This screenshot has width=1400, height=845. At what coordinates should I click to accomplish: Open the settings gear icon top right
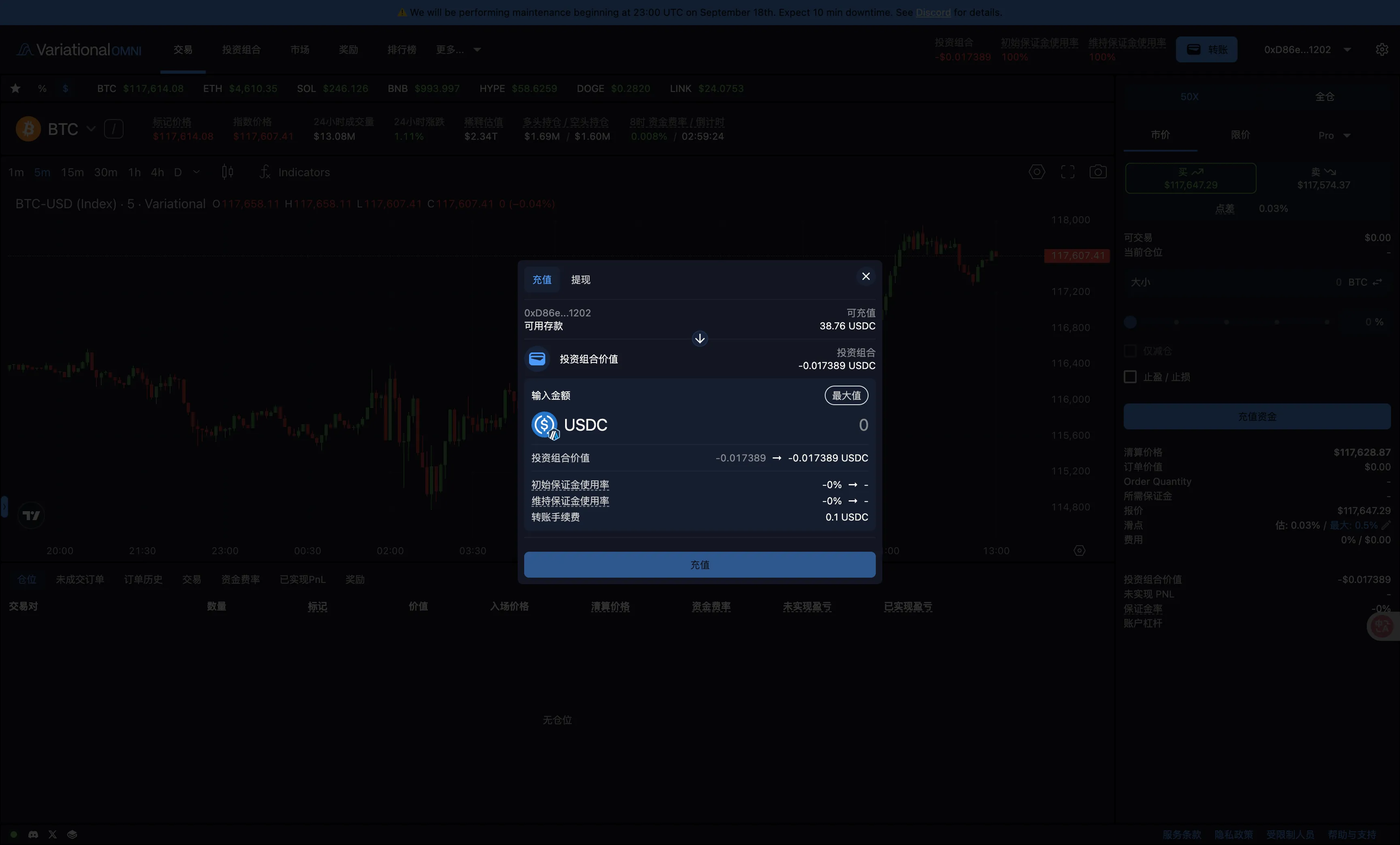click(x=1382, y=49)
